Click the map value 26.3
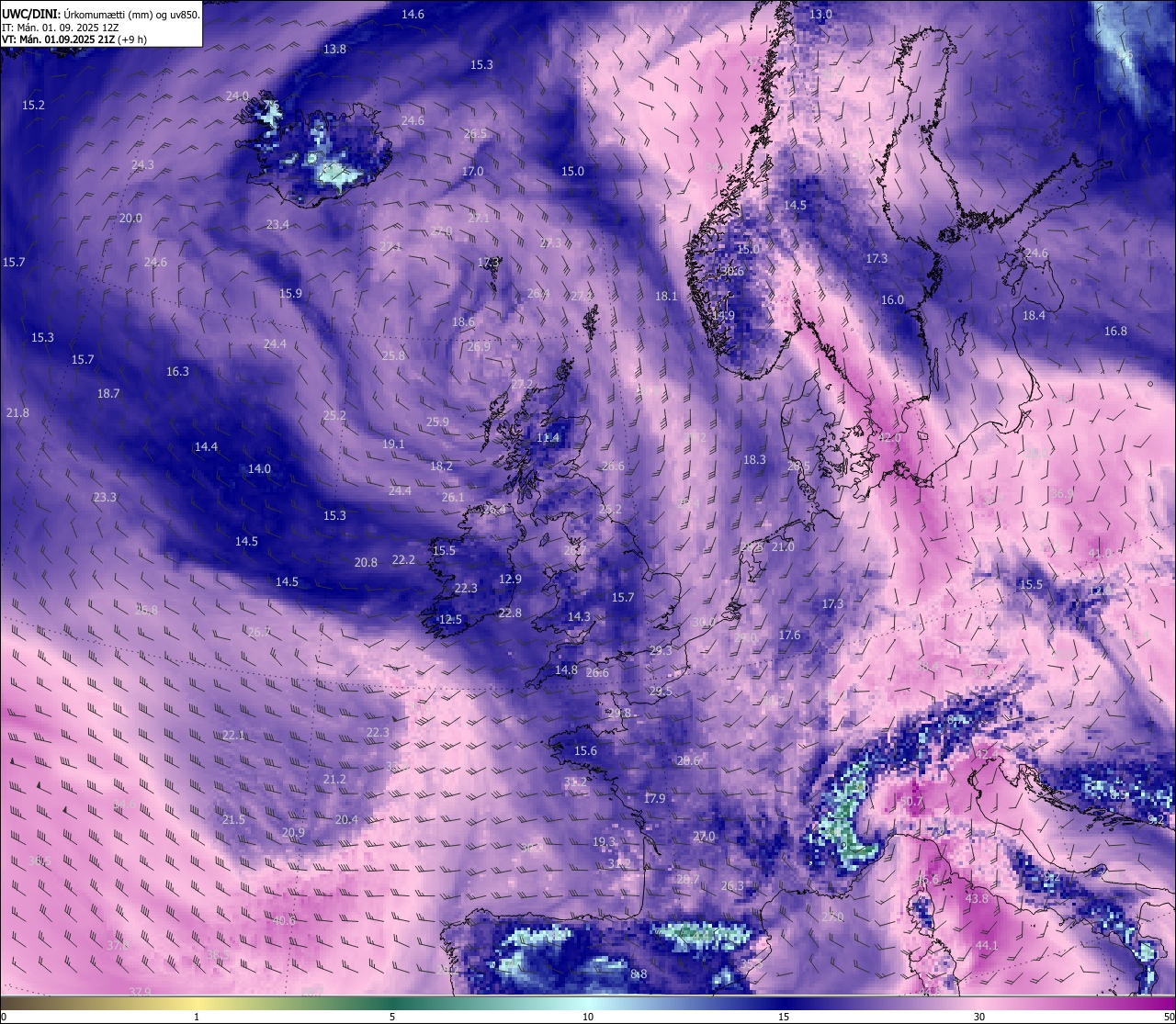 coord(732,885)
